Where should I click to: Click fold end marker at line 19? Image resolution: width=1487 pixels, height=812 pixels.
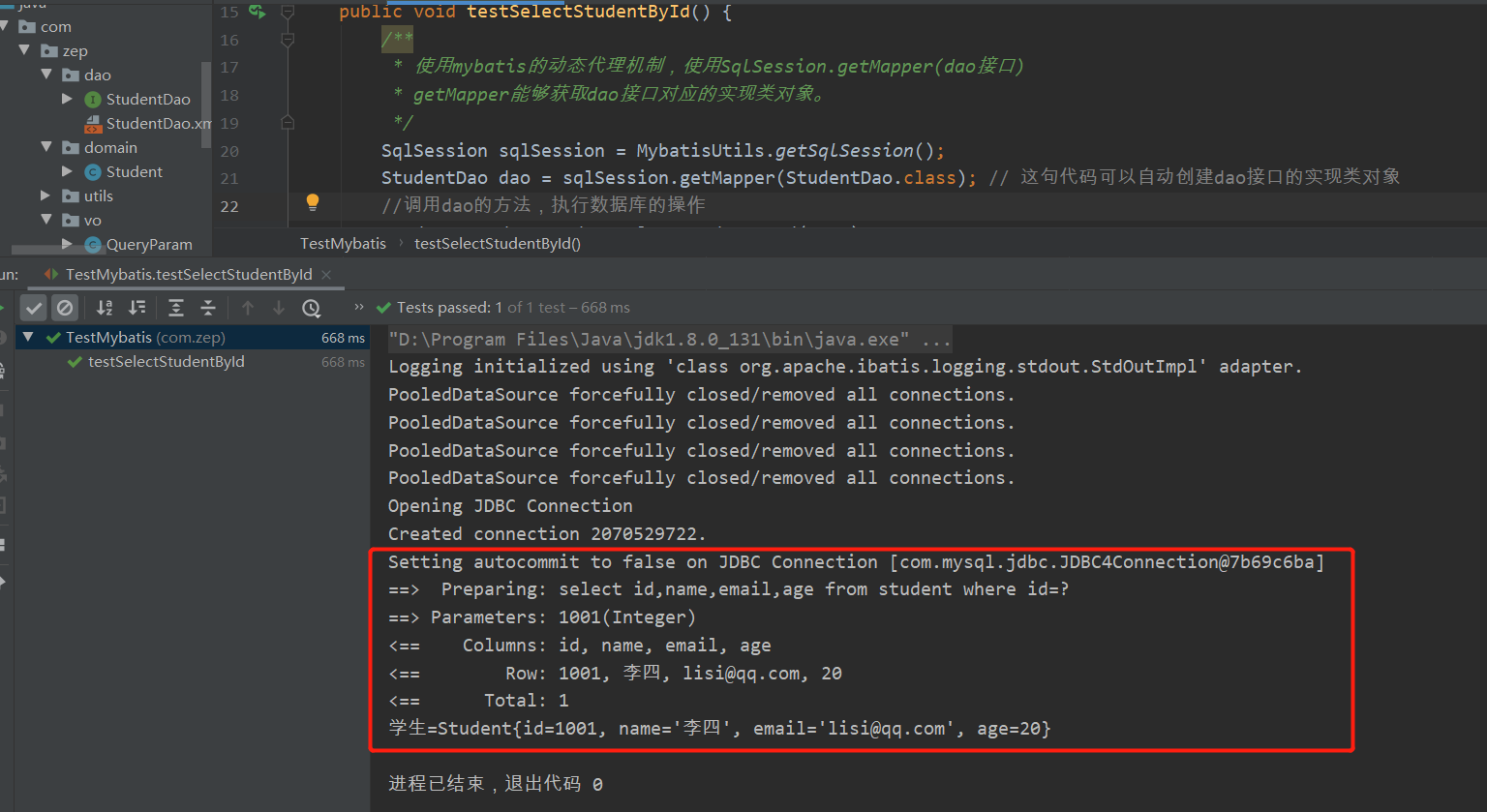click(288, 123)
